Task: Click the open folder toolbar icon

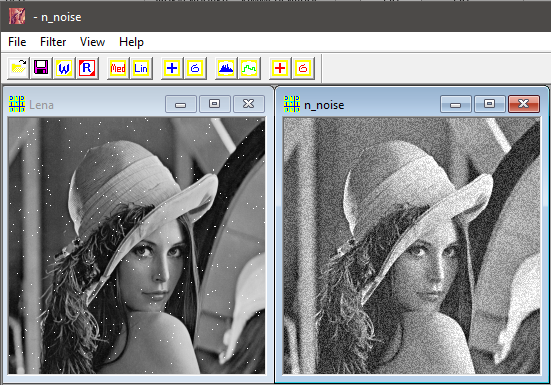Action: (x=18, y=68)
